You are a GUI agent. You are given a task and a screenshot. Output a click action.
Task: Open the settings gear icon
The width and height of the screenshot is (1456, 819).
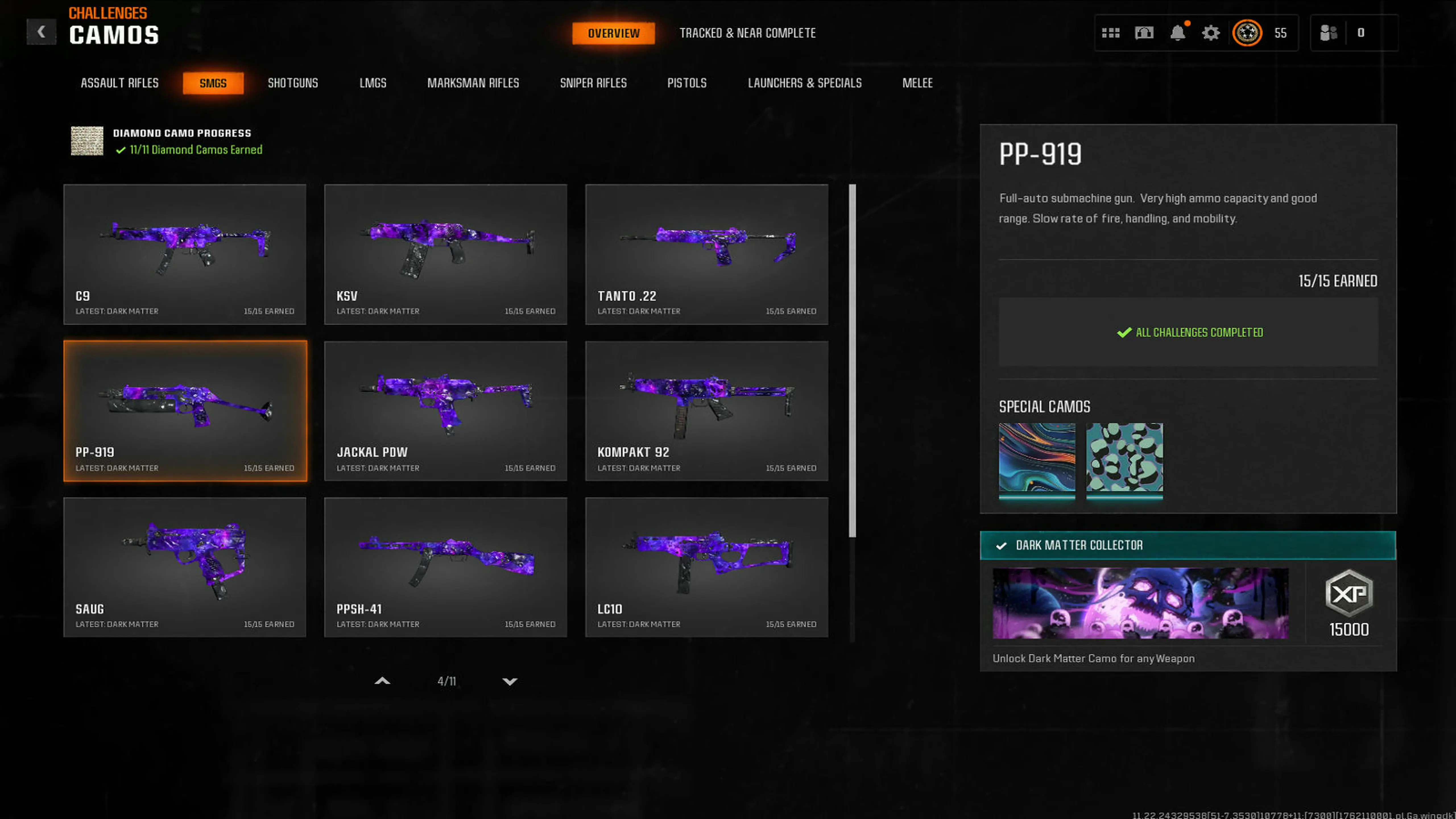click(x=1211, y=33)
